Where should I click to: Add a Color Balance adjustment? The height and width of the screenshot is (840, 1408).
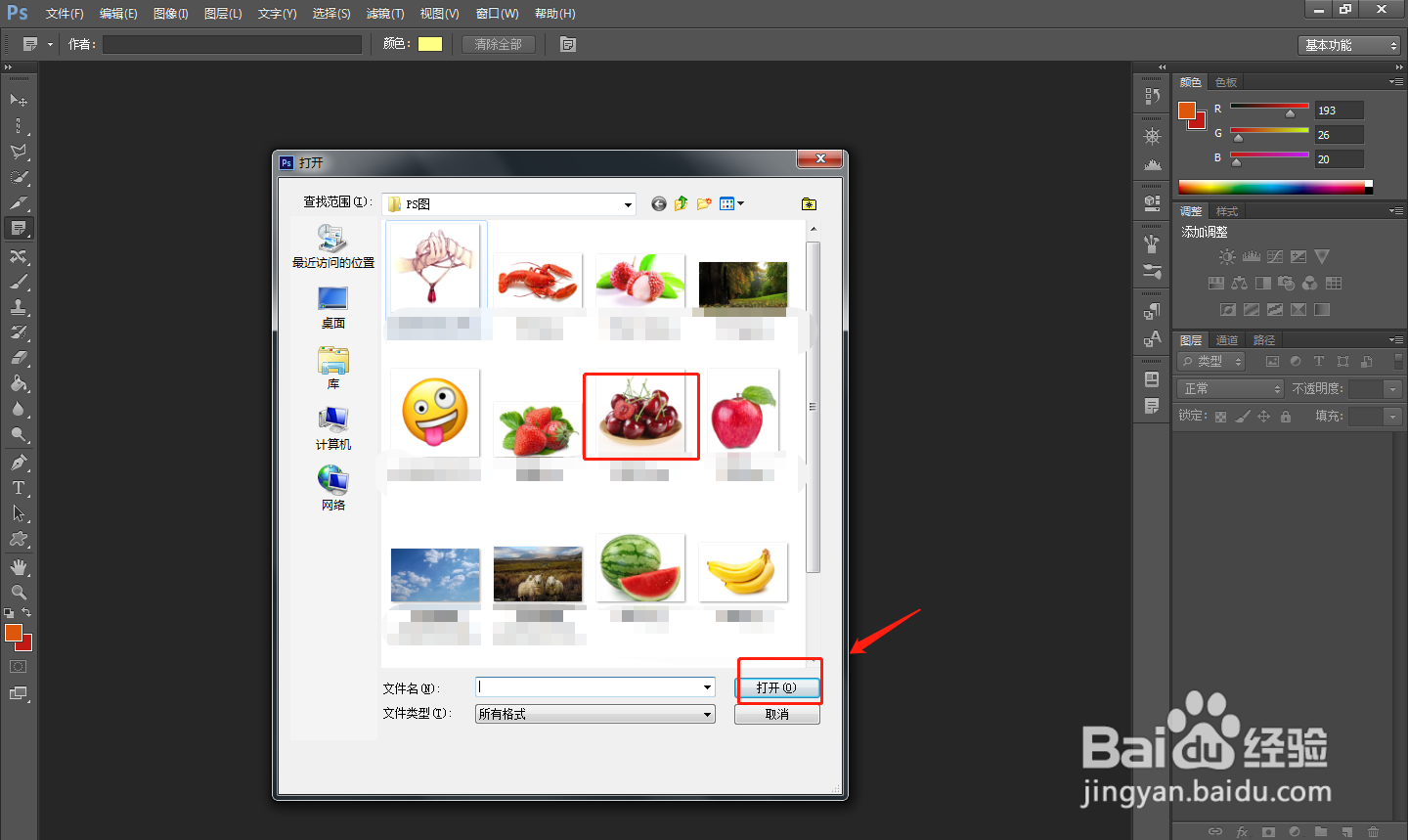pos(1239,283)
